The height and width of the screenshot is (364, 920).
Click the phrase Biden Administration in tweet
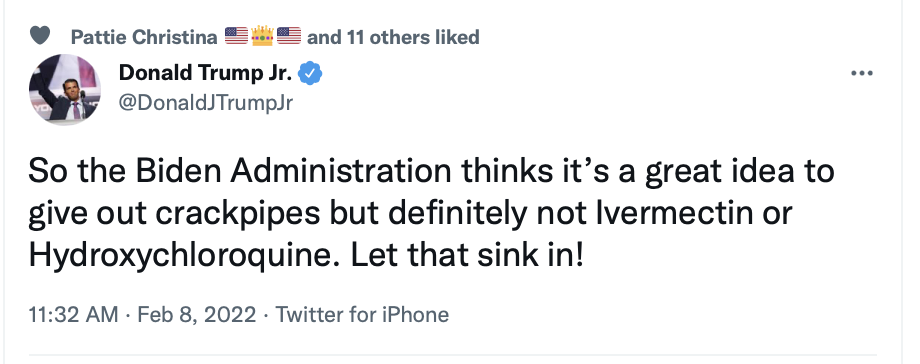(x=293, y=171)
